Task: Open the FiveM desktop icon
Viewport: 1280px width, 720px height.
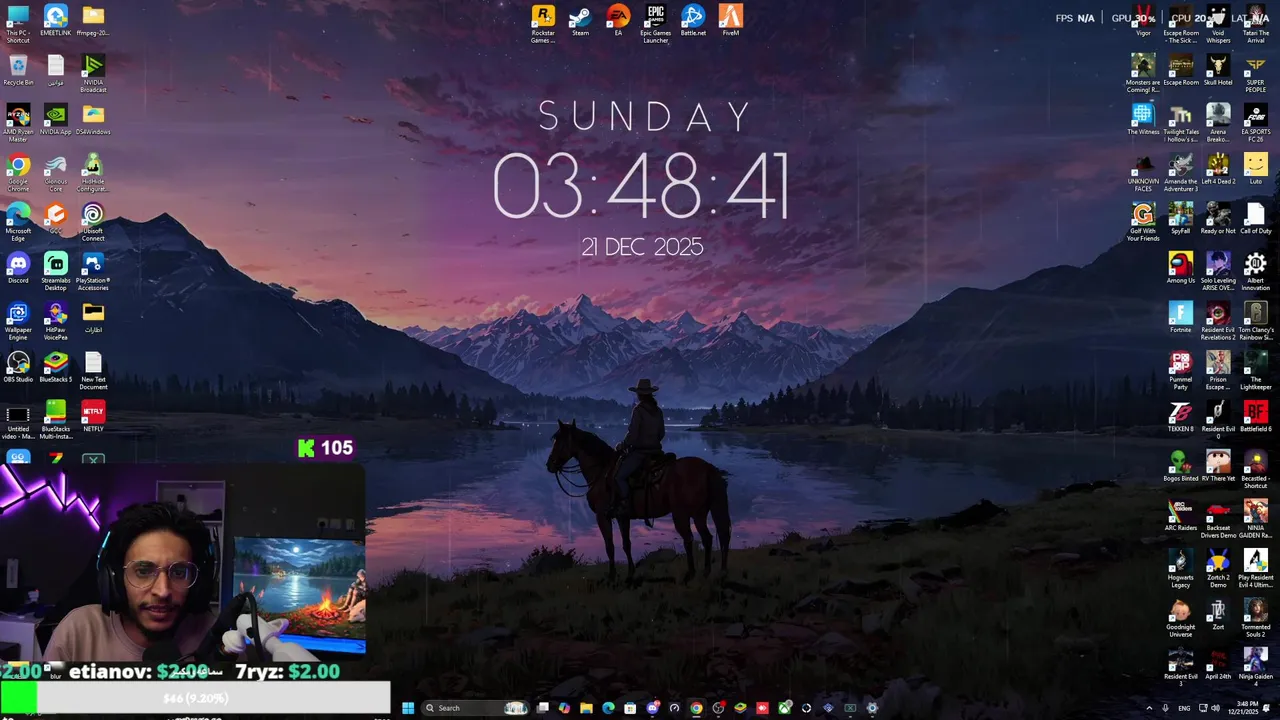Action: pyautogui.click(x=731, y=21)
